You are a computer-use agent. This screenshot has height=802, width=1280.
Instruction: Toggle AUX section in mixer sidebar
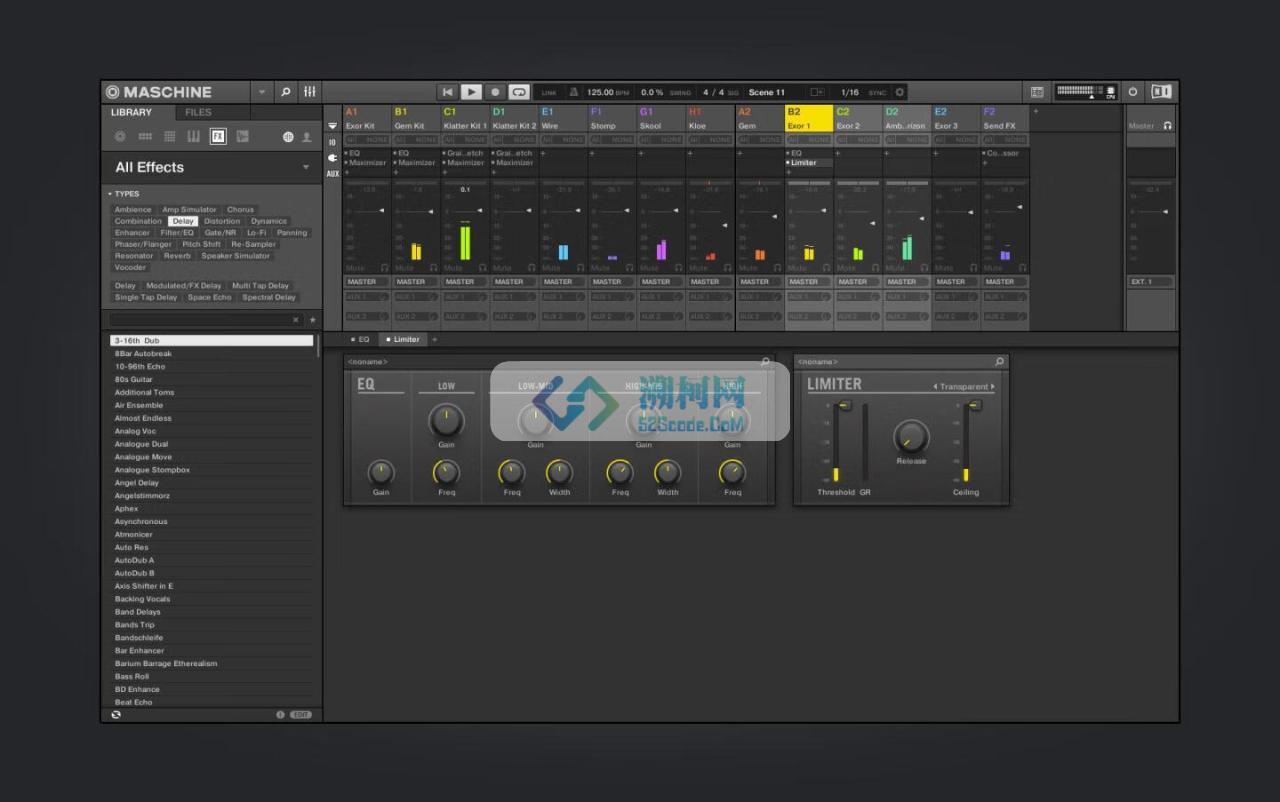(x=333, y=174)
